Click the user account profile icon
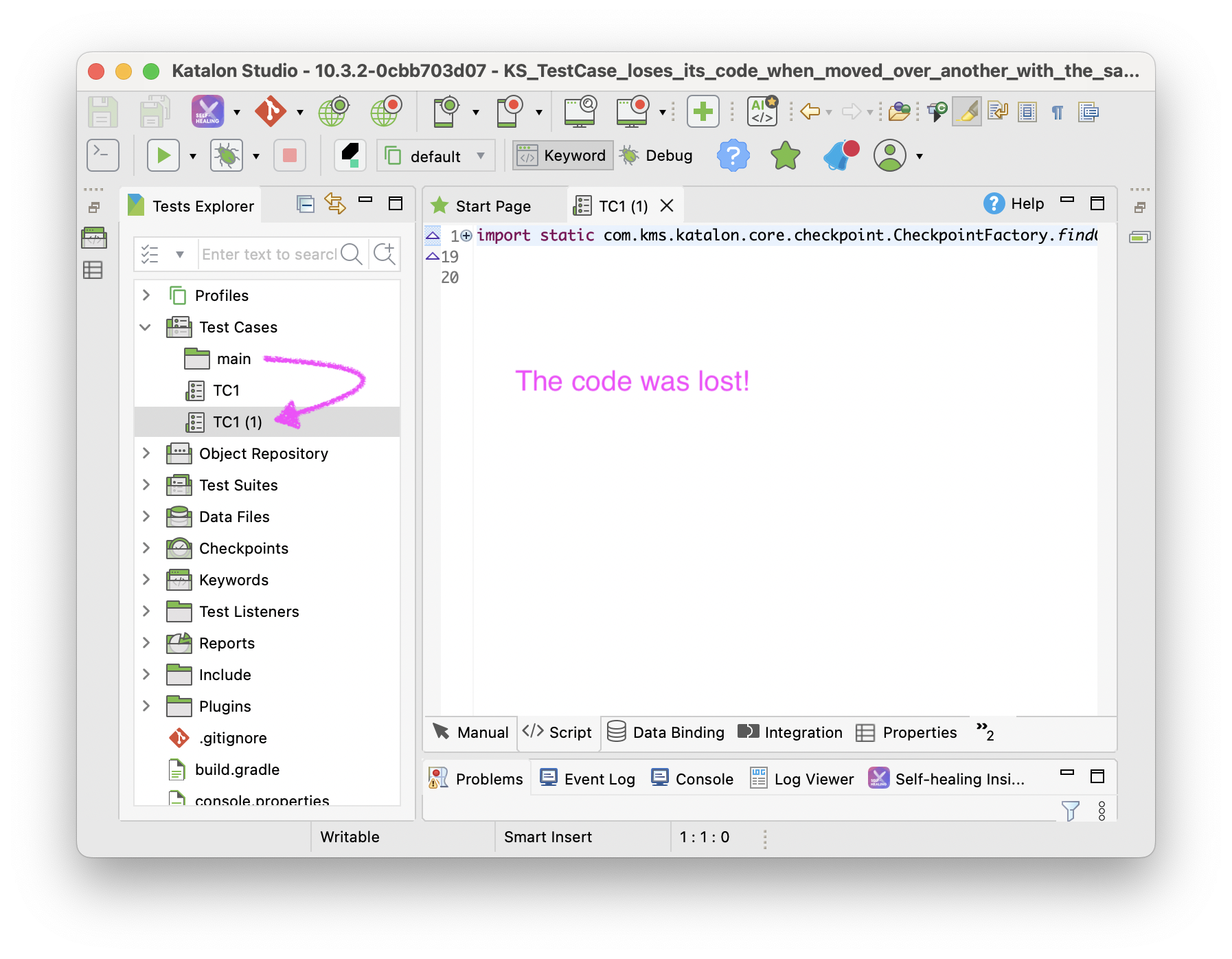This screenshot has height=959, width=1232. (x=890, y=156)
